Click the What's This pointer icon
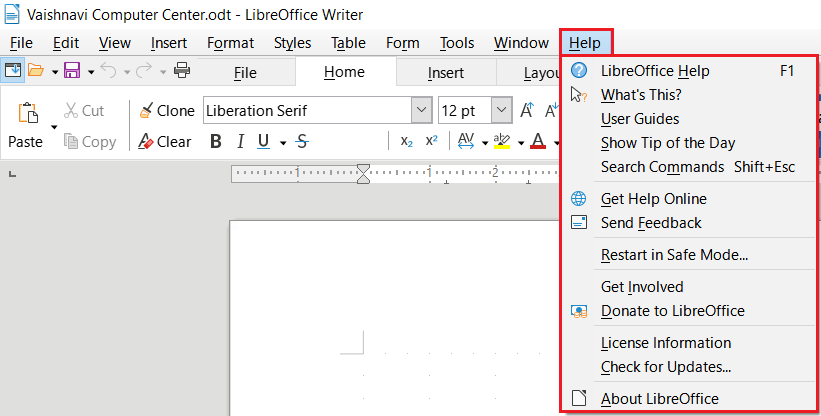Image resolution: width=821 pixels, height=416 pixels. pyautogui.click(x=579, y=95)
